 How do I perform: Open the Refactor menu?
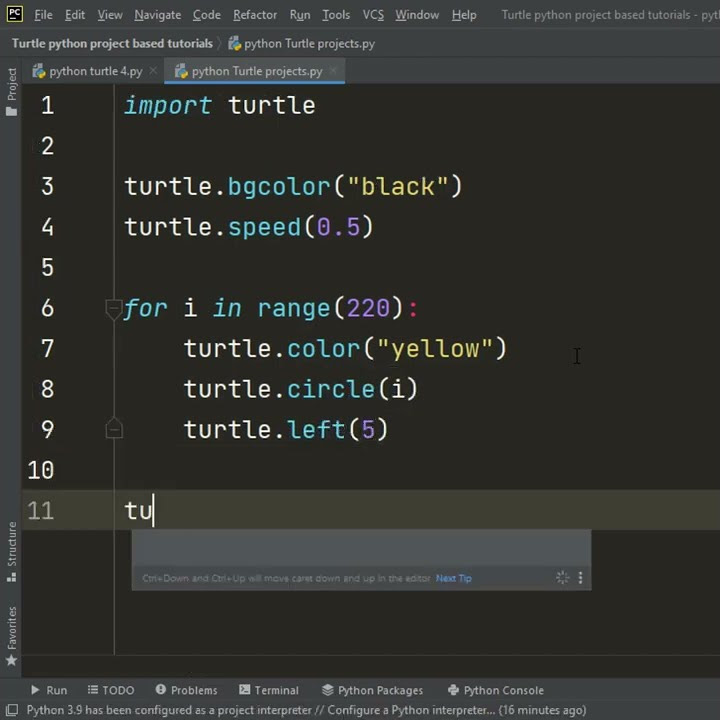click(255, 15)
